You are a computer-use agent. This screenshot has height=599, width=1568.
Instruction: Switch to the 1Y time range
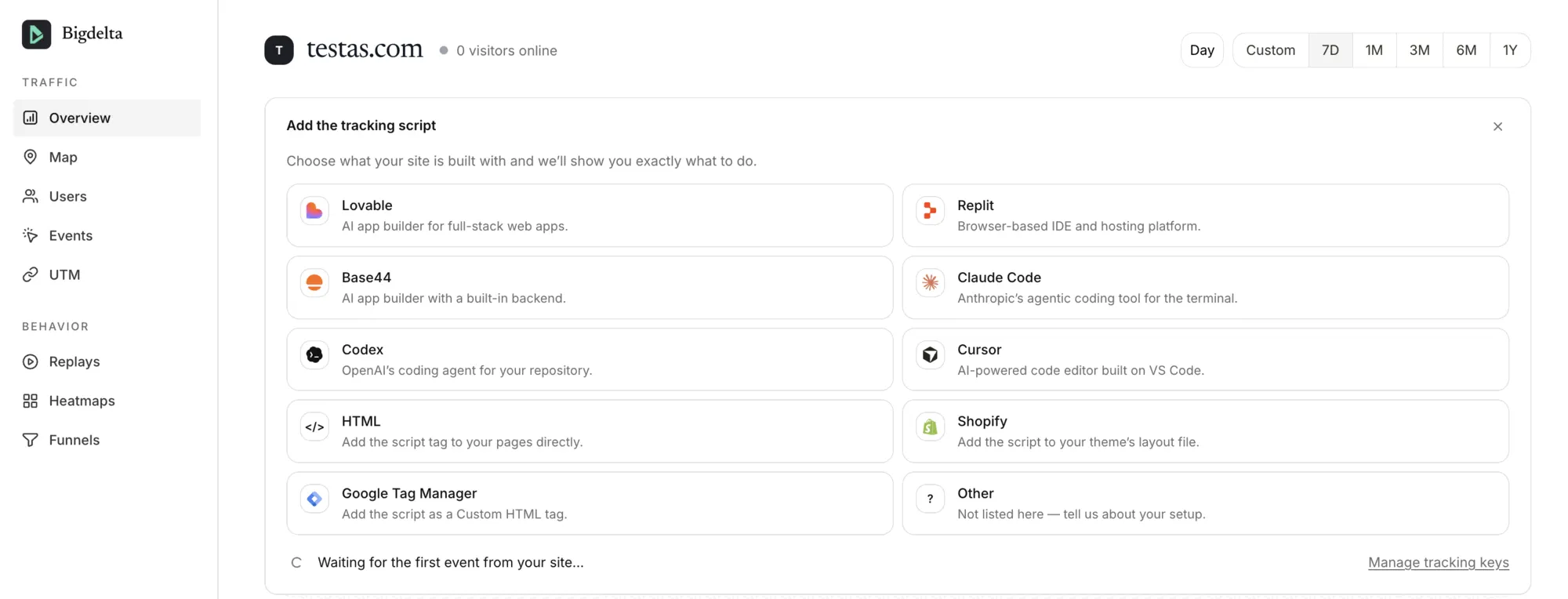1510,50
